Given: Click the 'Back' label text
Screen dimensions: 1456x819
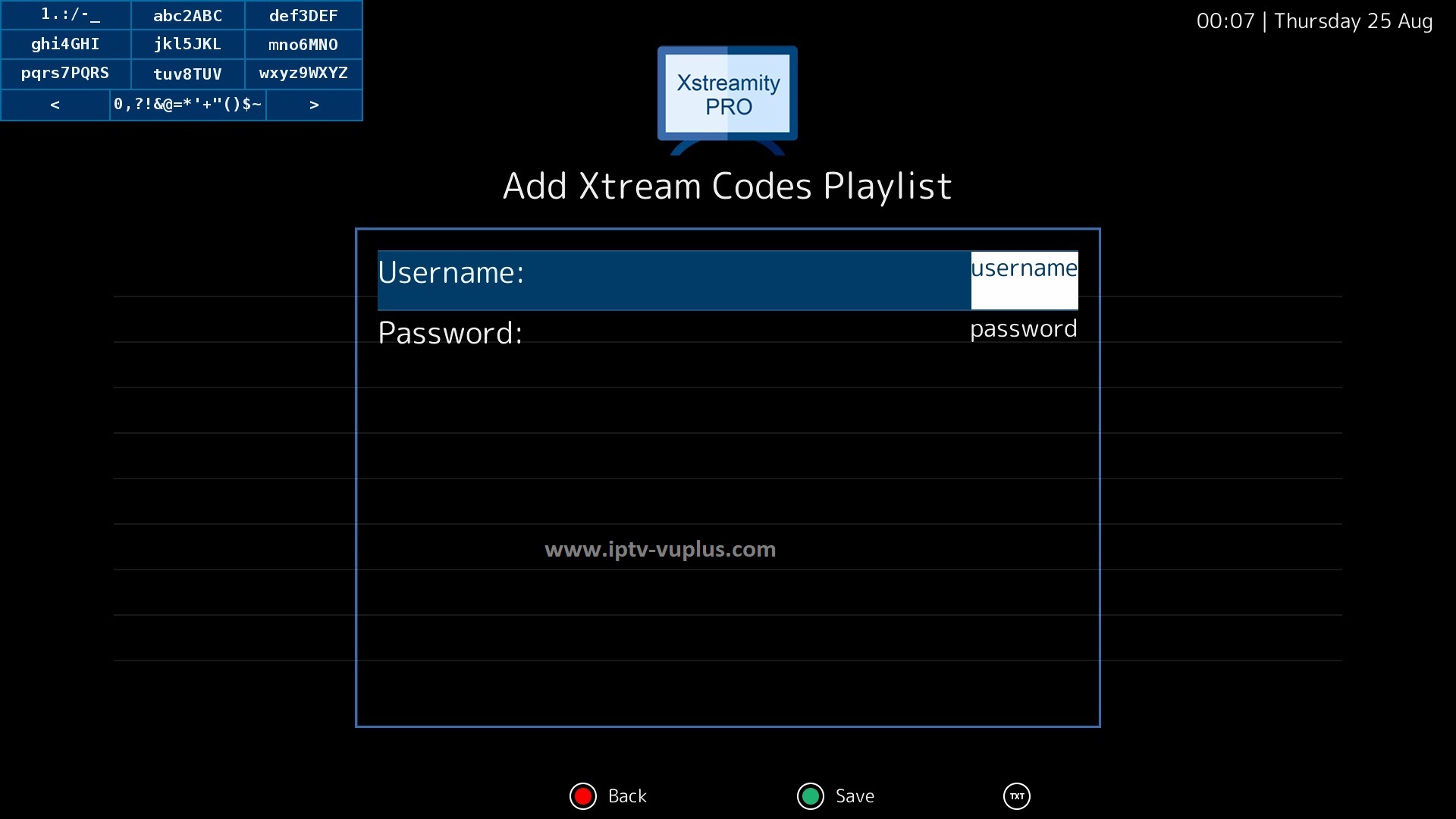Looking at the screenshot, I should pos(627,796).
